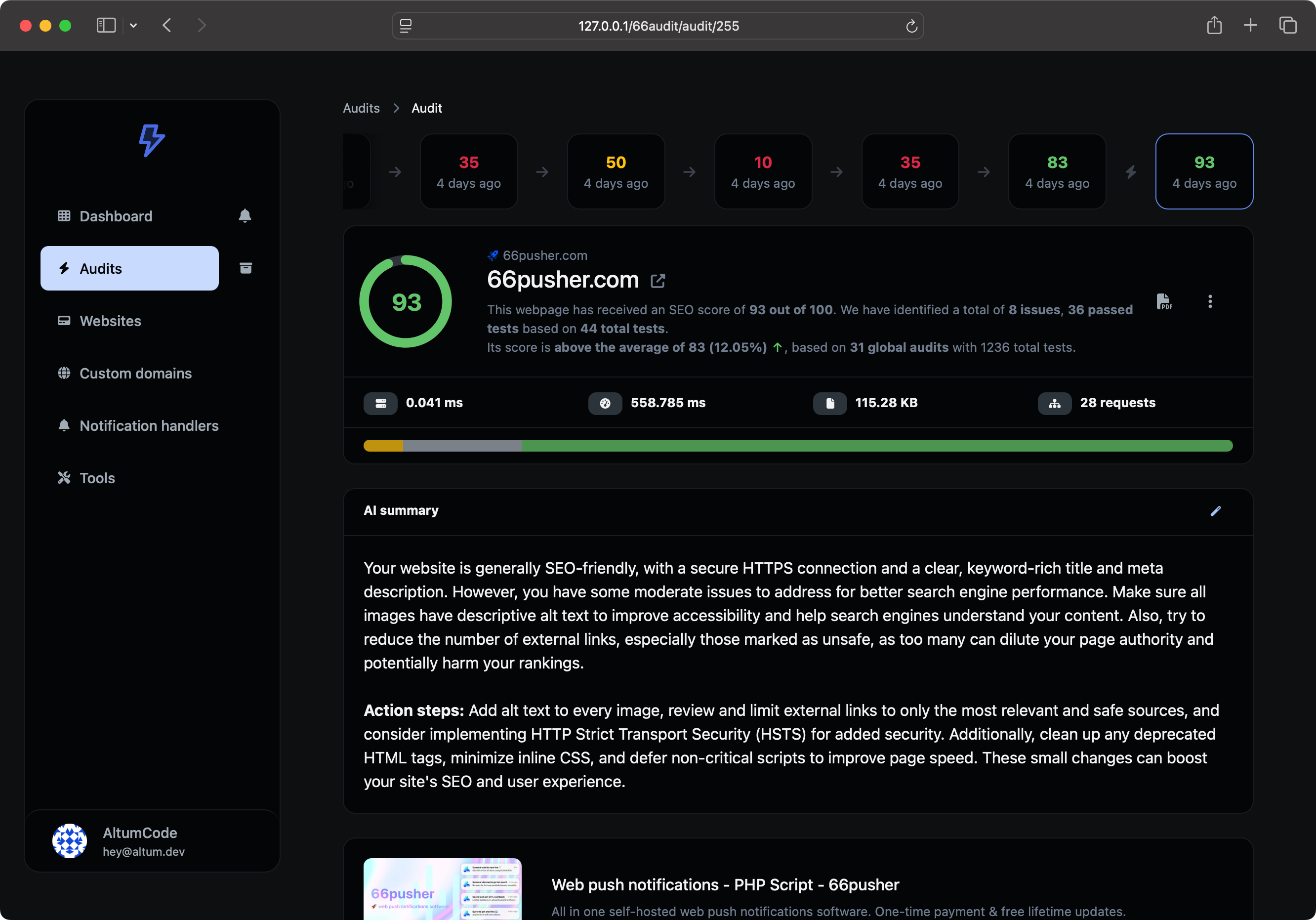Click Safari share icon

pyautogui.click(x=1213, y=25)
